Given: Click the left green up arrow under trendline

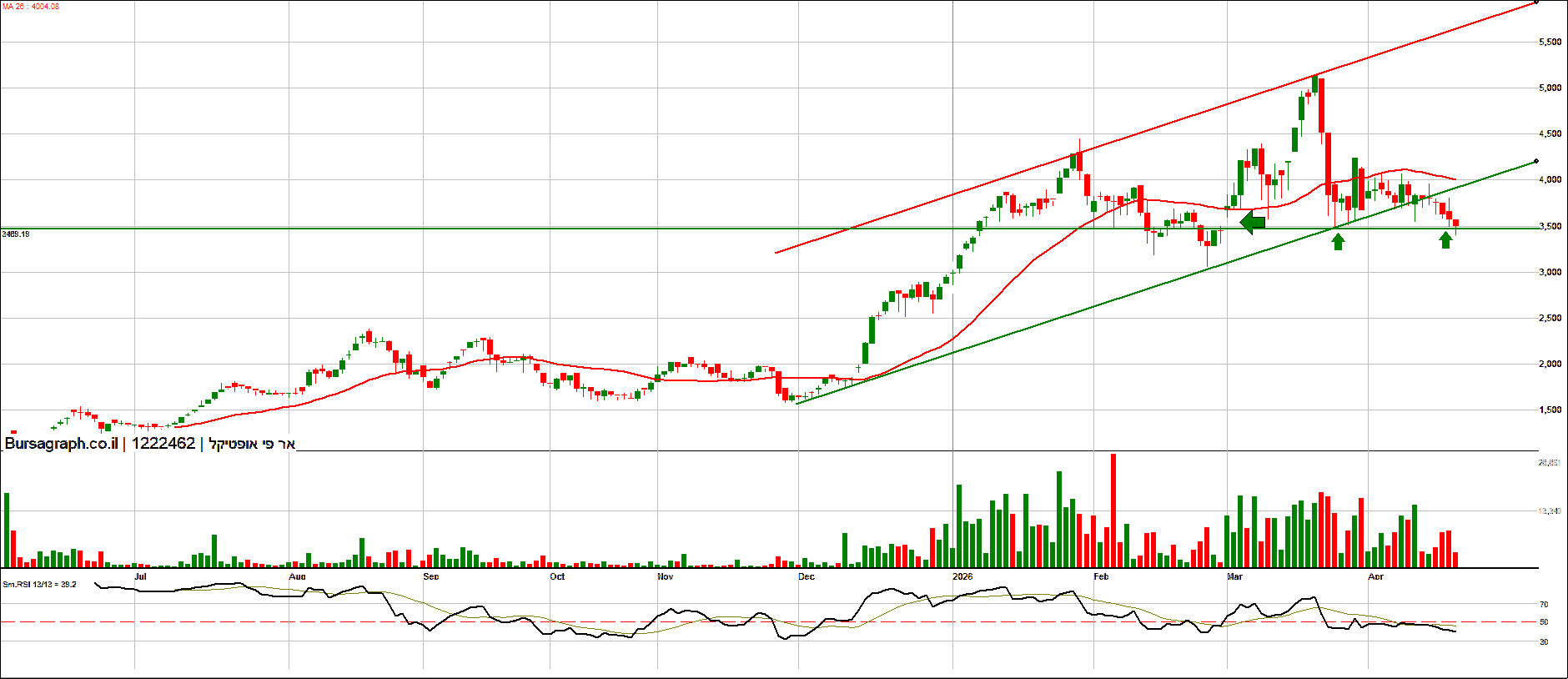Looking at the screenshot, I should [1338, 241].
